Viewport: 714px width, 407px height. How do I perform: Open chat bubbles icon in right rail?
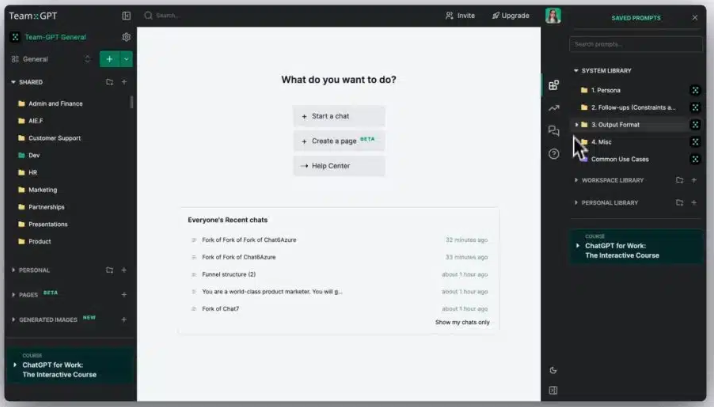tap(553, 131)
